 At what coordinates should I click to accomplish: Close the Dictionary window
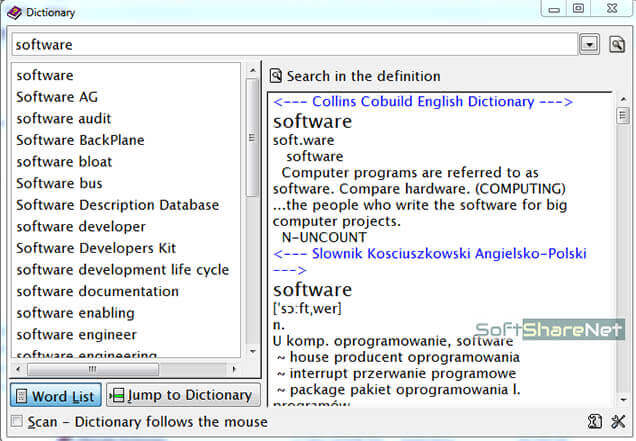612,9
